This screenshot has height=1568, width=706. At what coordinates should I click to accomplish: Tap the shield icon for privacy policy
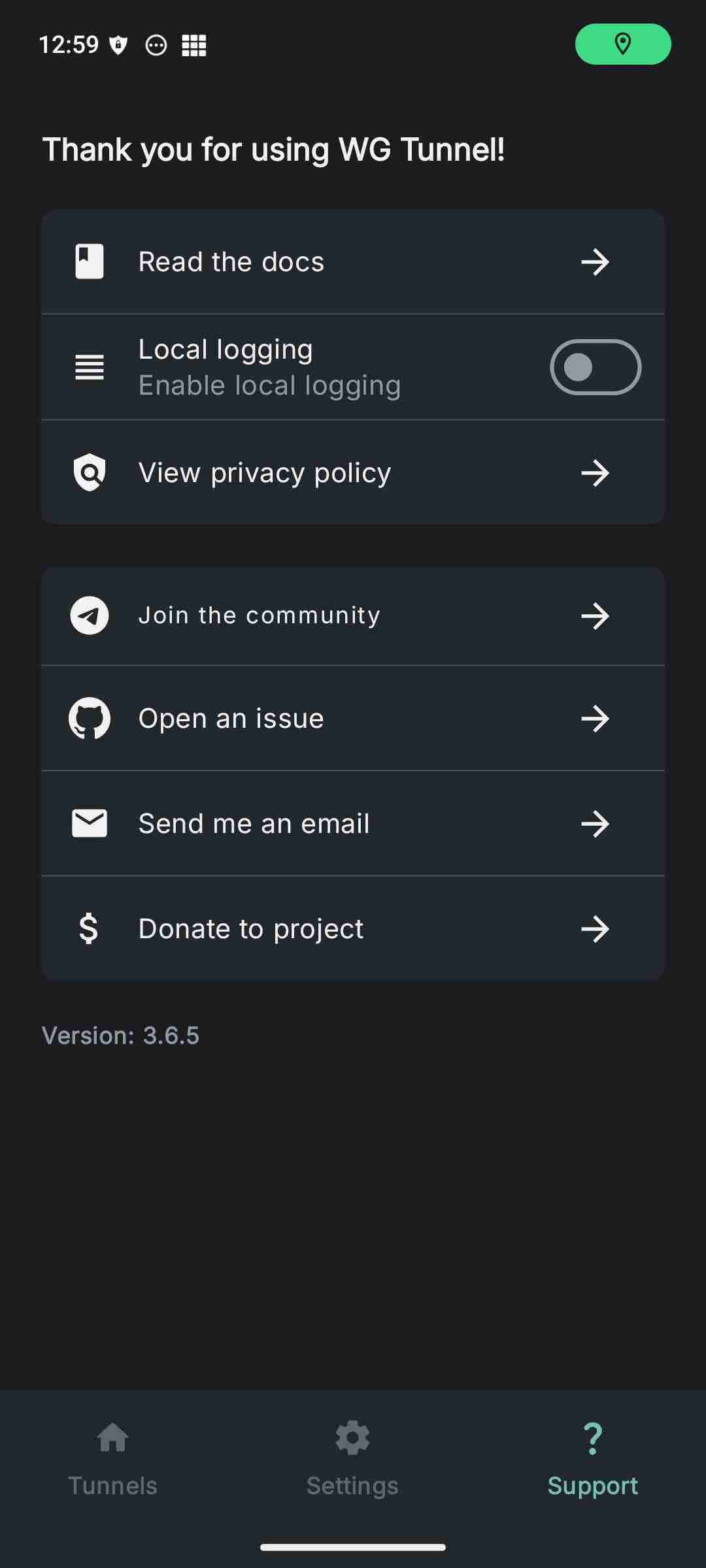[90, 472]
